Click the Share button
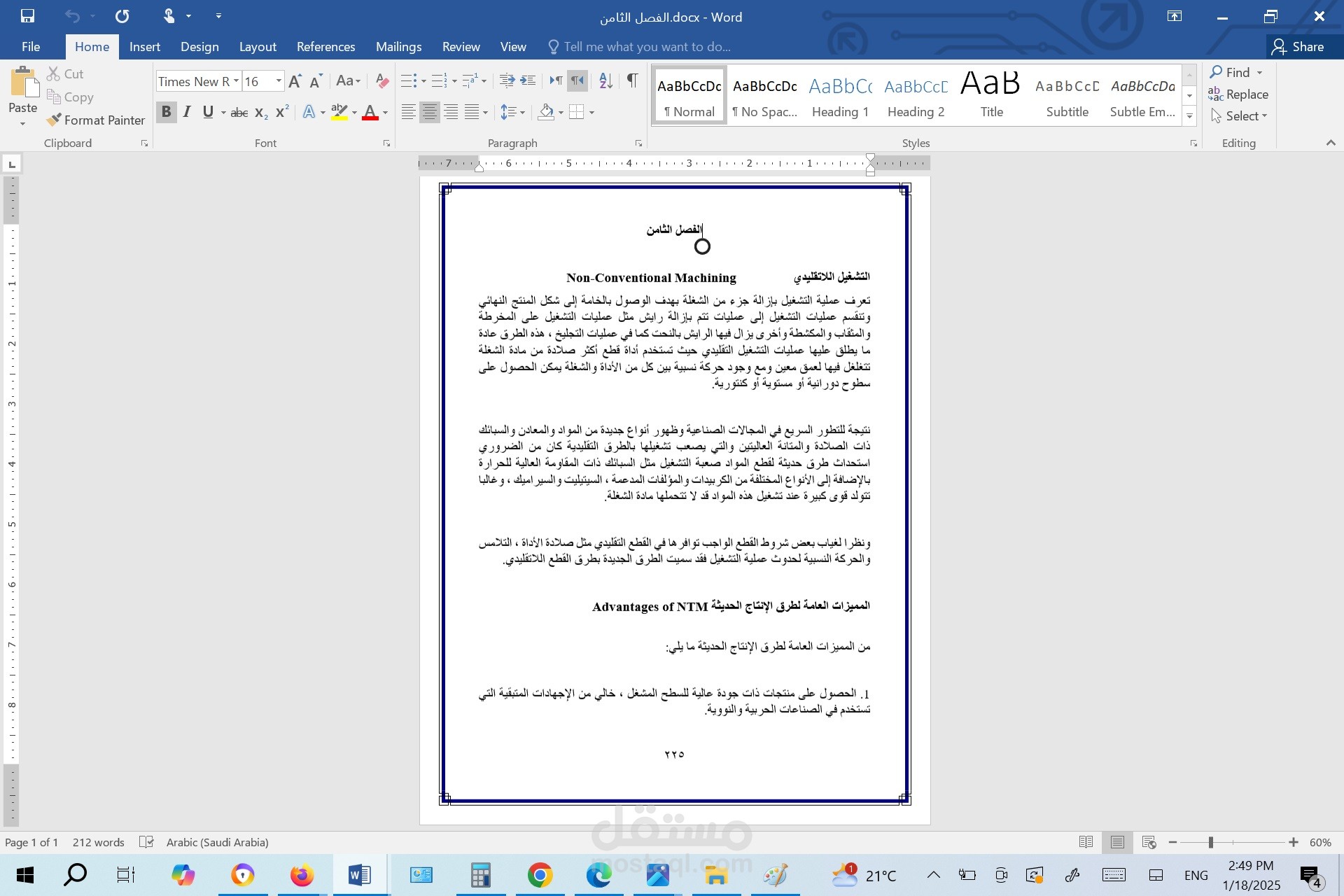 pyautogui.click(x=1298, y=47)
